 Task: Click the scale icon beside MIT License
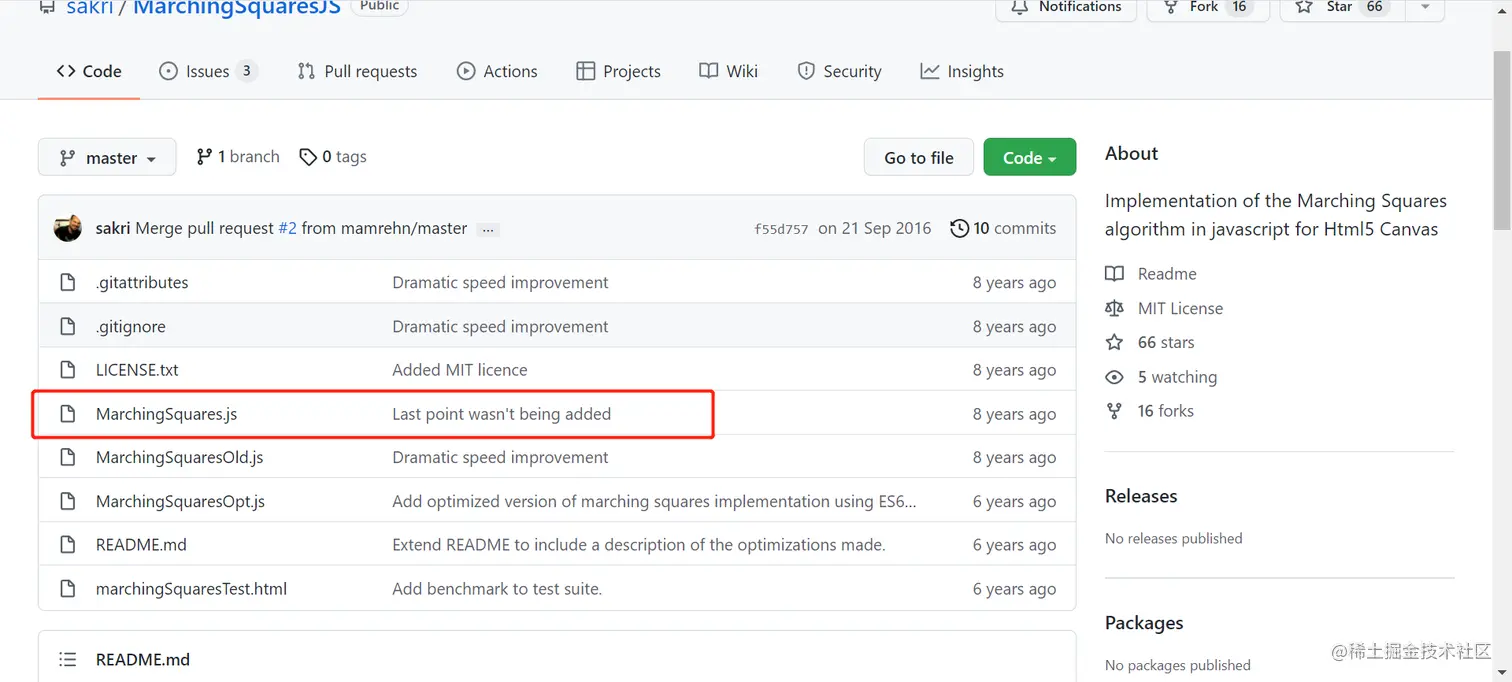[x=1114, y=308]
